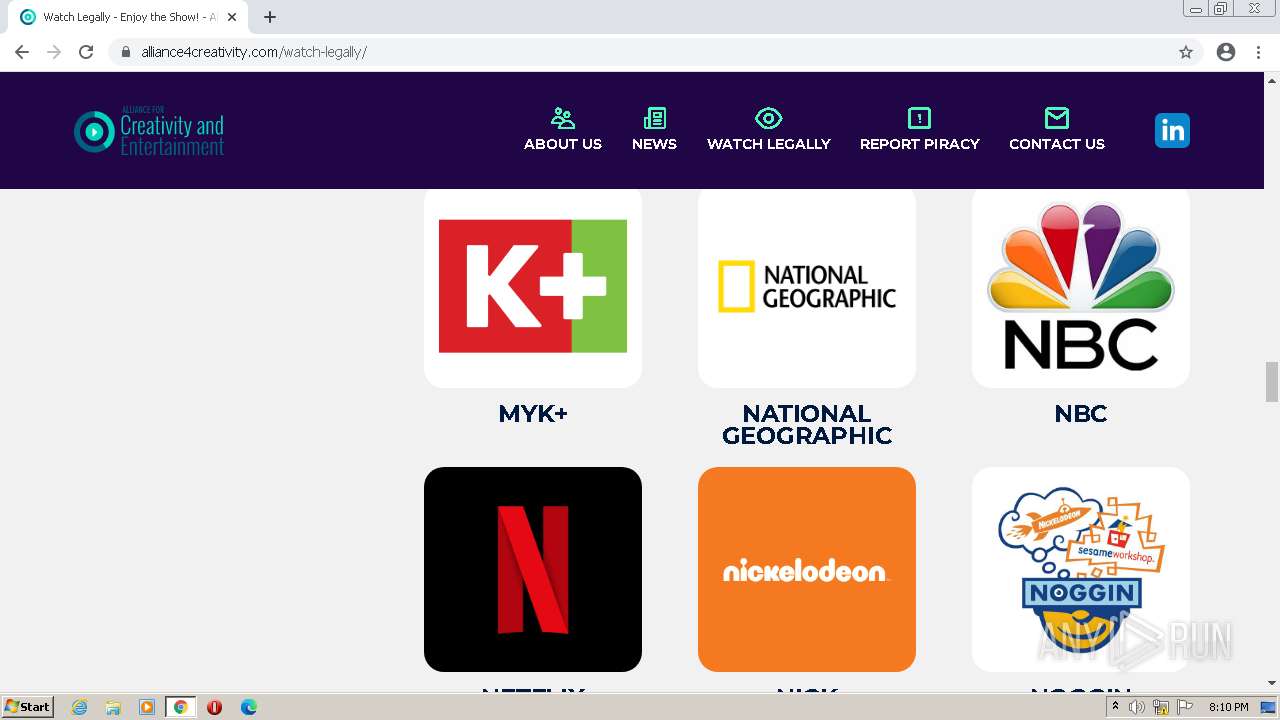This screenshot has height=720, width=1280.
Task: Click the Action Center flag icon
Action: [x=1185, y=707]
